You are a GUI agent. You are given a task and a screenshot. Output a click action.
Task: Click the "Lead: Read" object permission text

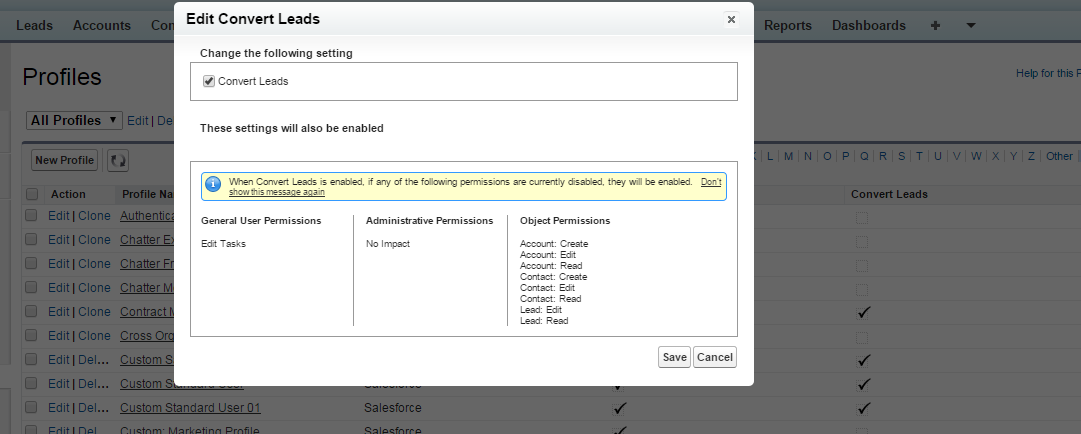[x=544, y=321]
